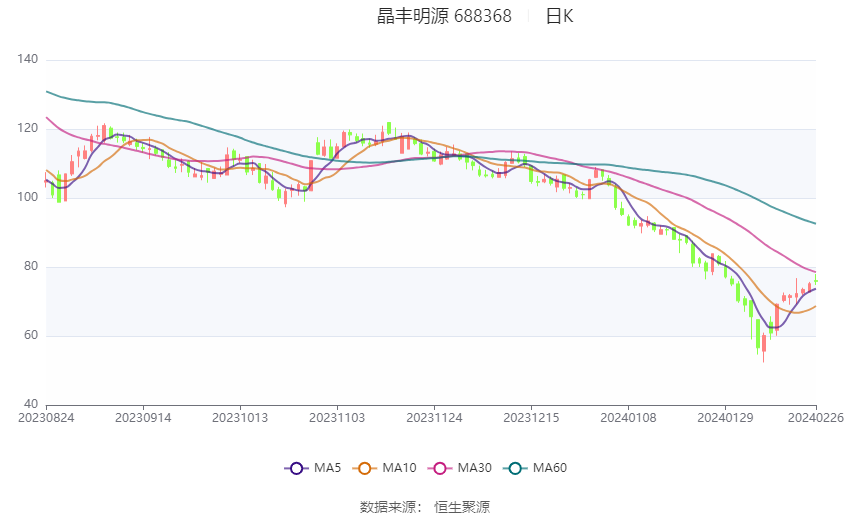
Task: Toggle the MA5 legend series
Action: coord(313,468)
